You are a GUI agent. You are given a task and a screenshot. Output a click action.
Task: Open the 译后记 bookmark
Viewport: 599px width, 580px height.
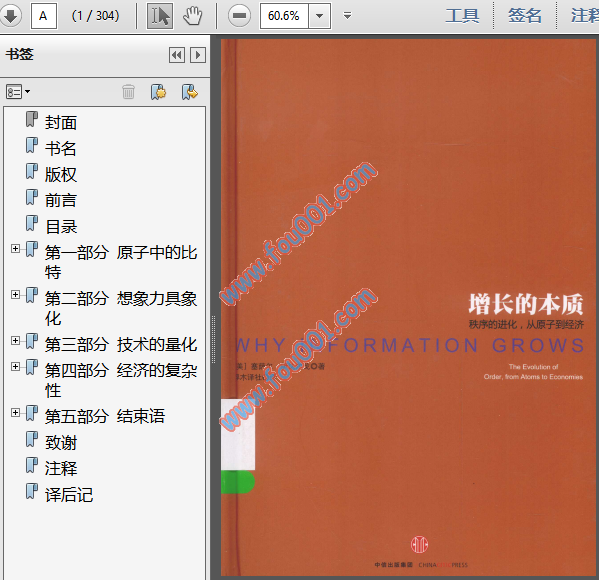coord(69,495)
